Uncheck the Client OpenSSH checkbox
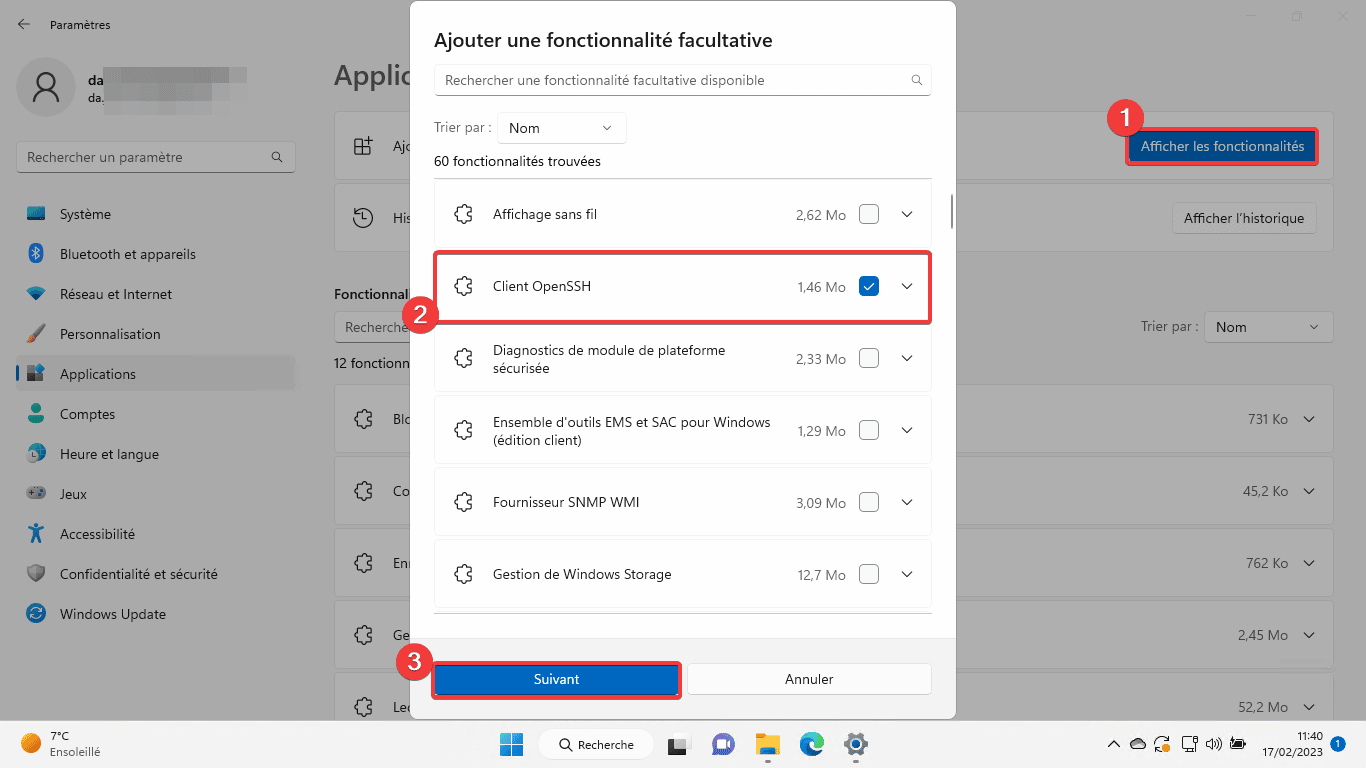Screen dimensions: 1366x768 point(869,285)
